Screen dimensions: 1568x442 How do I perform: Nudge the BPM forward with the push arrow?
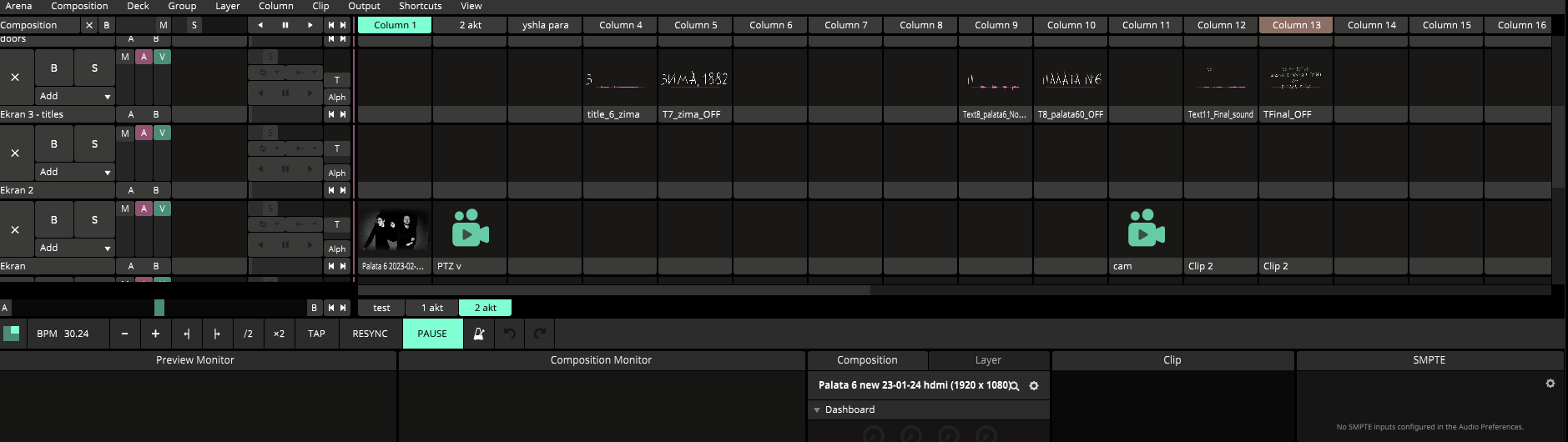coord(217,334)
